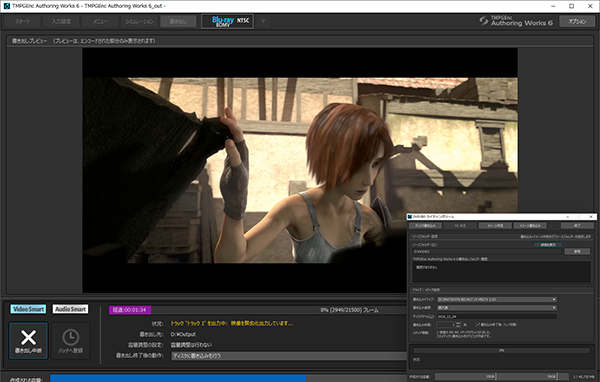The height and width of the screenshot is (382, 600).
Task: Open the 入力設定 tab
Action: [61, 21]
